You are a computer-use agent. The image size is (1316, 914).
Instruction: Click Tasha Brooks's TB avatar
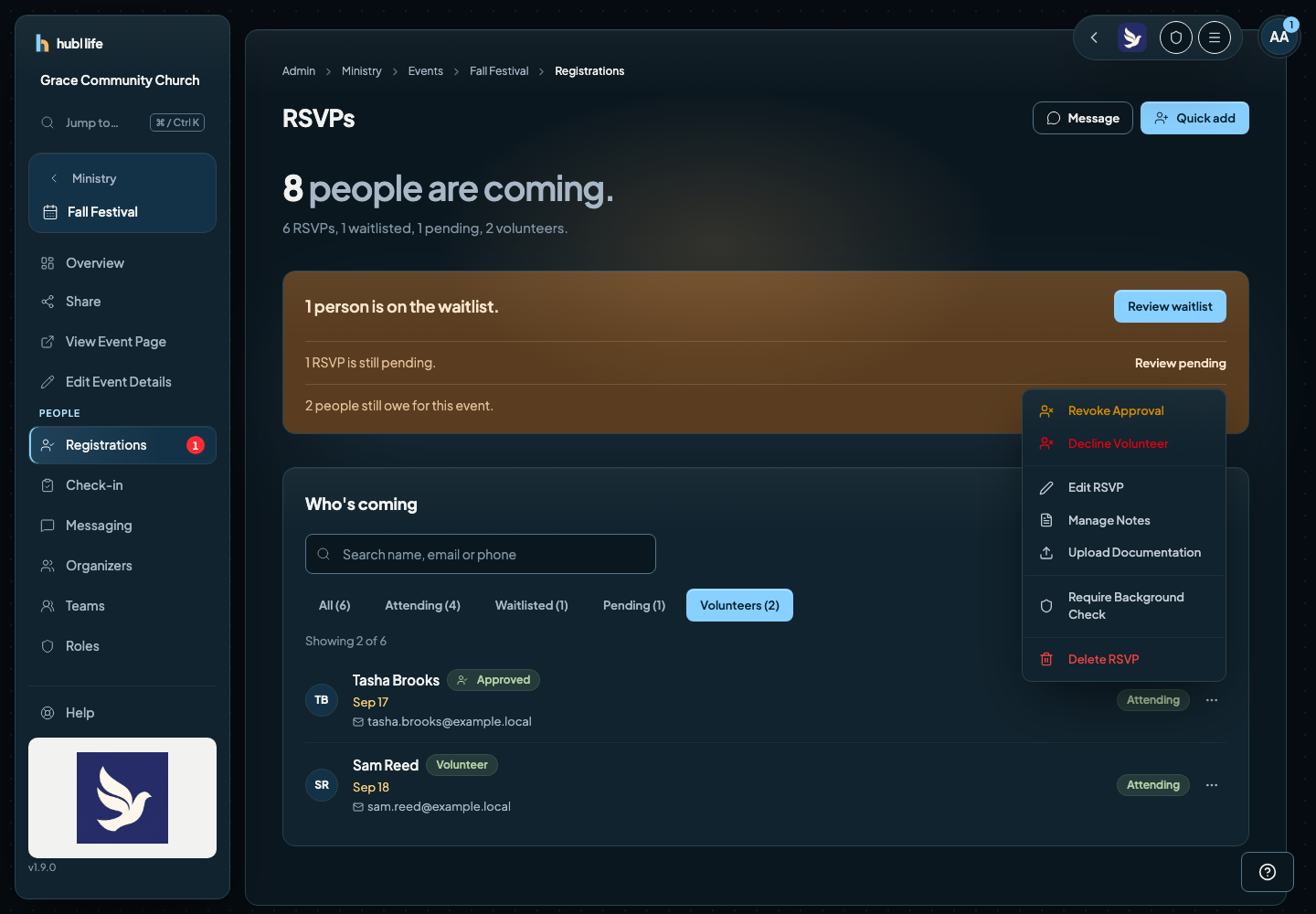tap(322, 700)
